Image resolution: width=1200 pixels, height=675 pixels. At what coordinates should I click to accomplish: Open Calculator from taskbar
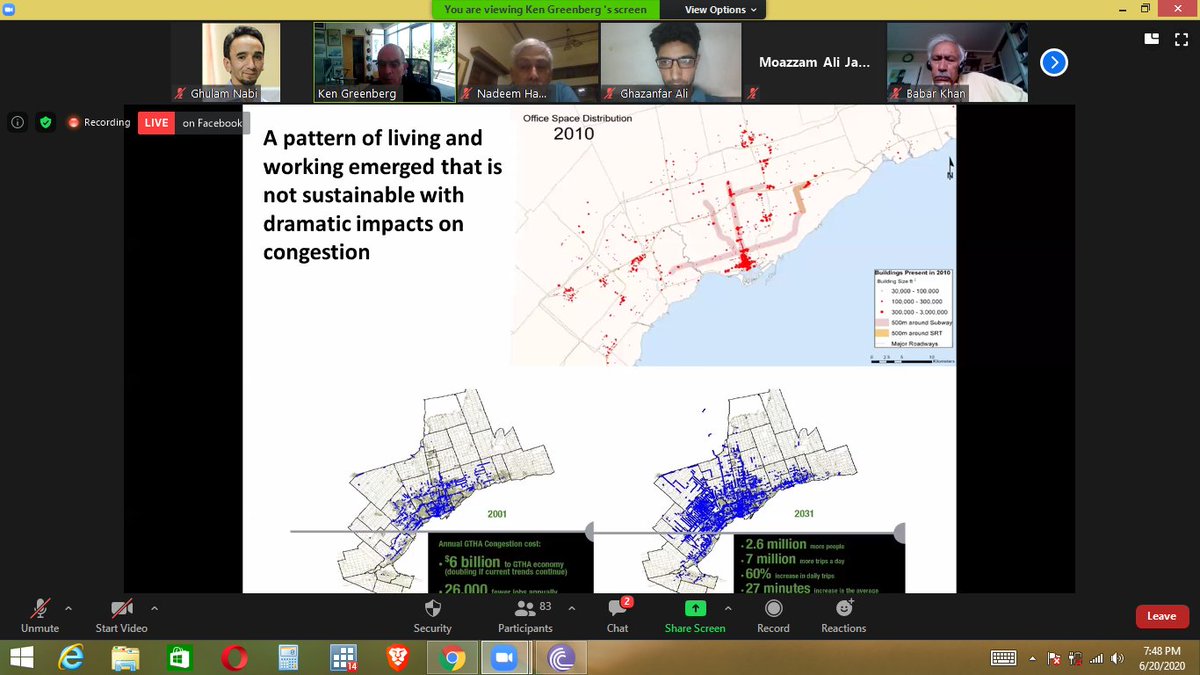(290, 657)
